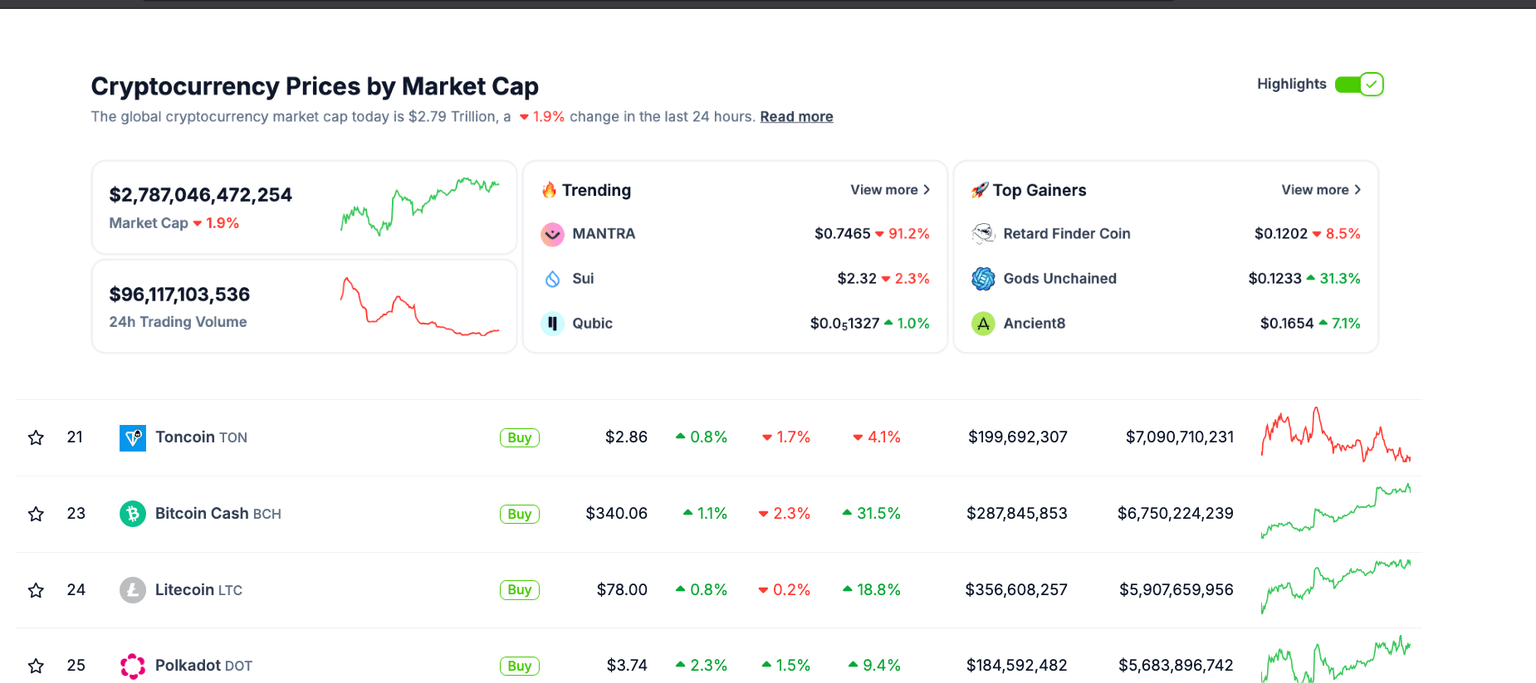Click the Gods Unchained token icon

pyautogui.click(x=982, y=279)
